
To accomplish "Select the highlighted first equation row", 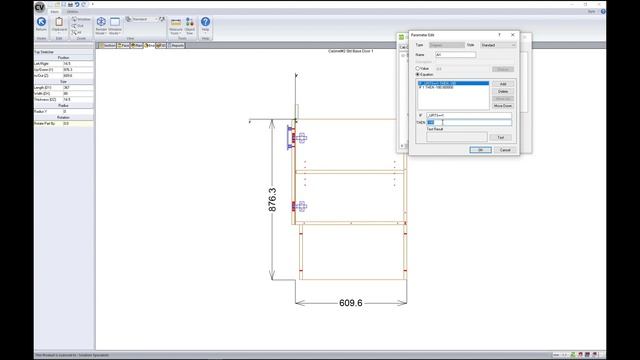I will click(453, 83).
